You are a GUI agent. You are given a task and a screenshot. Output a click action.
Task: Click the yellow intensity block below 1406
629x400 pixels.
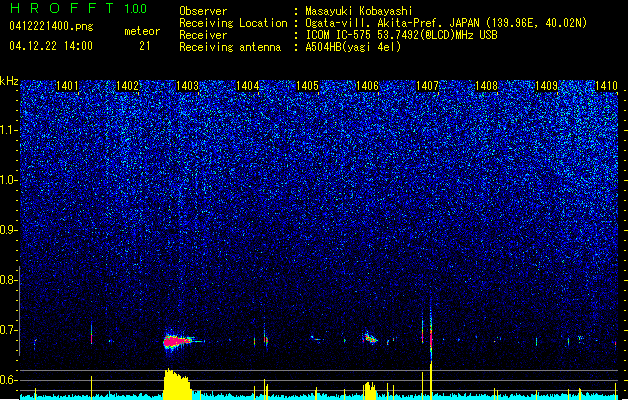(x=369, y=391)
